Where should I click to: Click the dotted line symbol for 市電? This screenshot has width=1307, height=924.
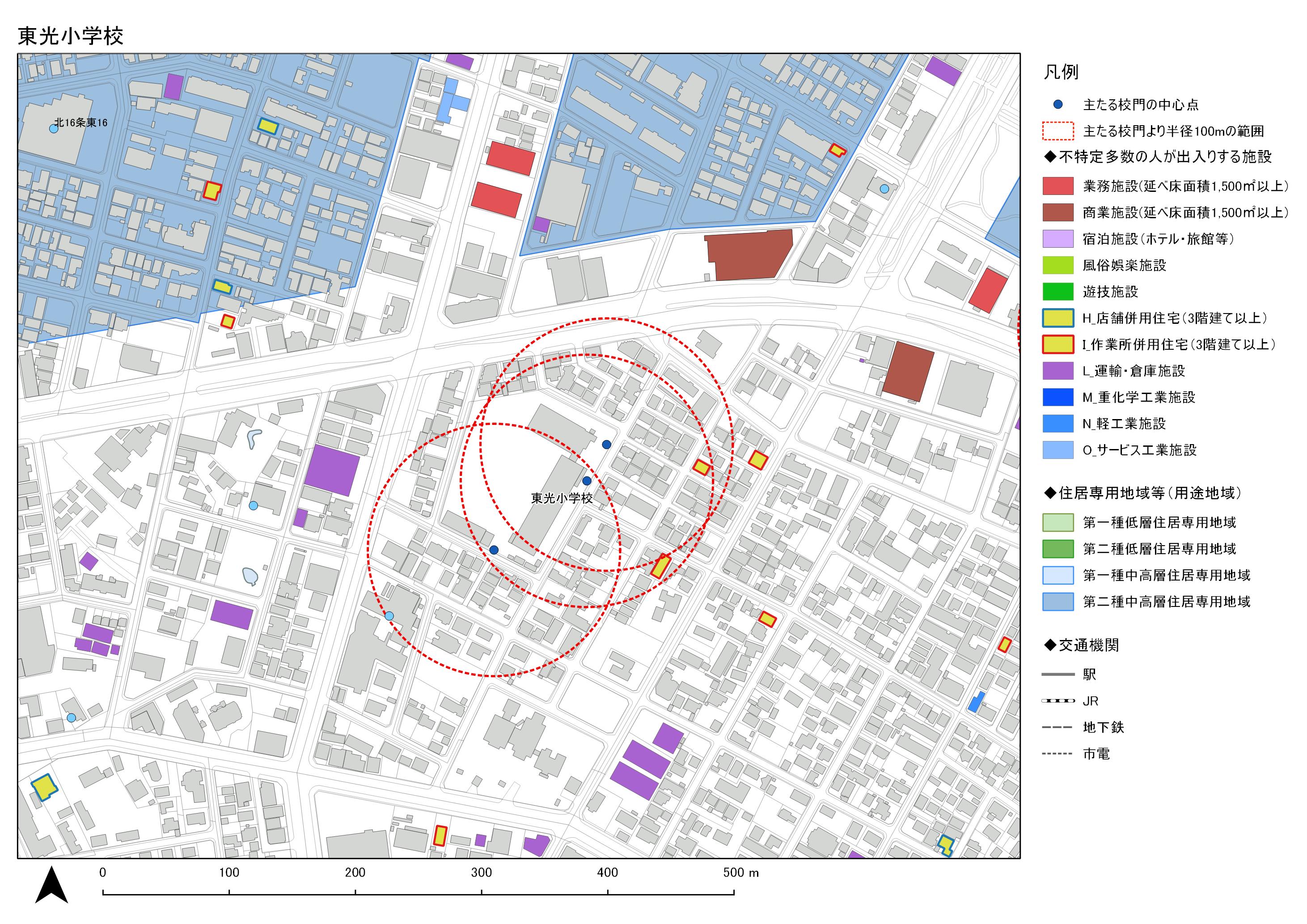click(1057, 754)
